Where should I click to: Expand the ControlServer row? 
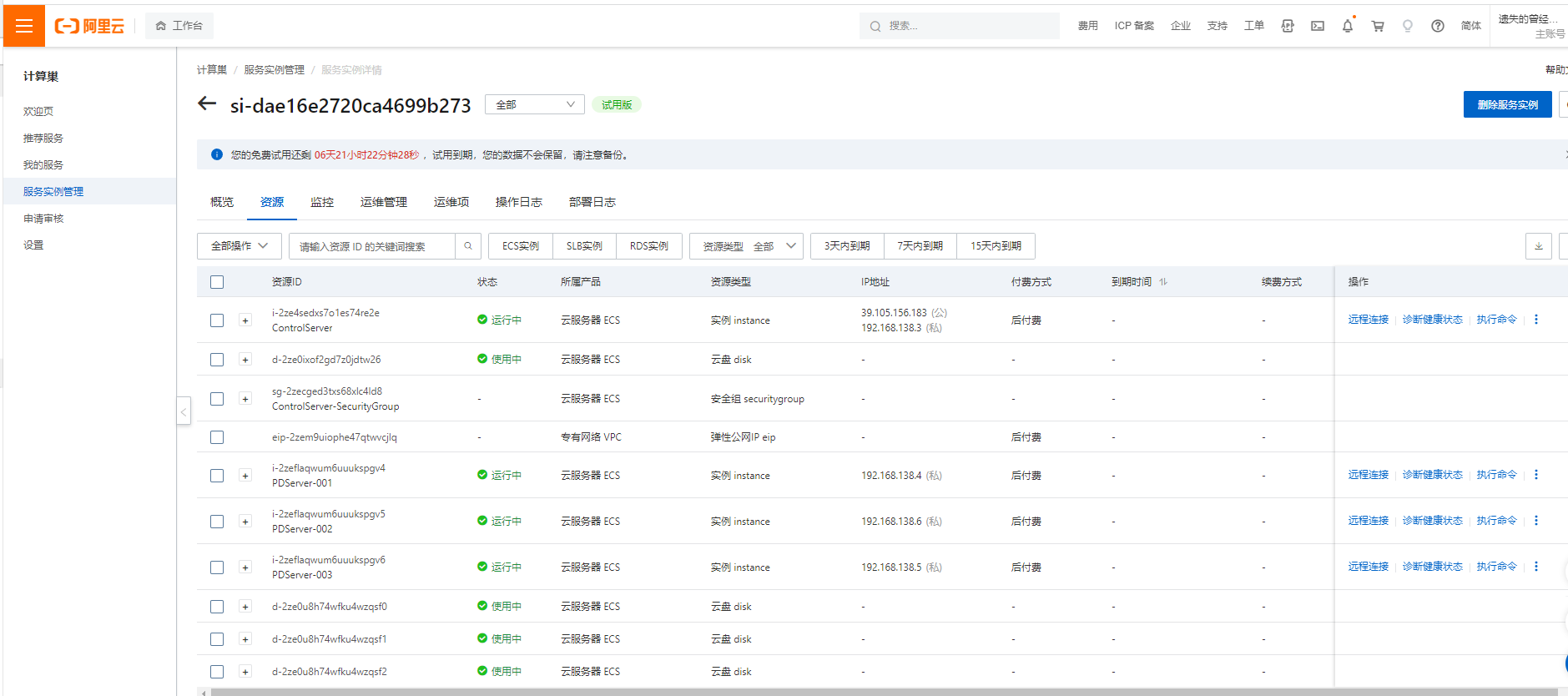tap(245, 320)
